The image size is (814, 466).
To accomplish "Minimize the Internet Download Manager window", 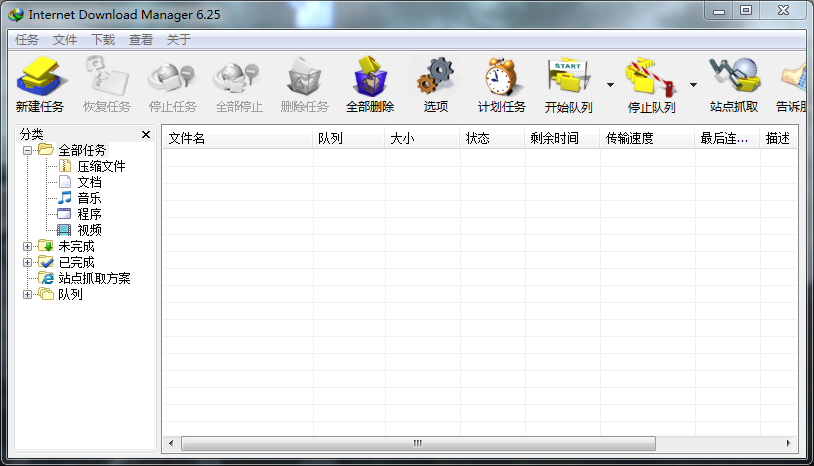I will coord(718,11).
